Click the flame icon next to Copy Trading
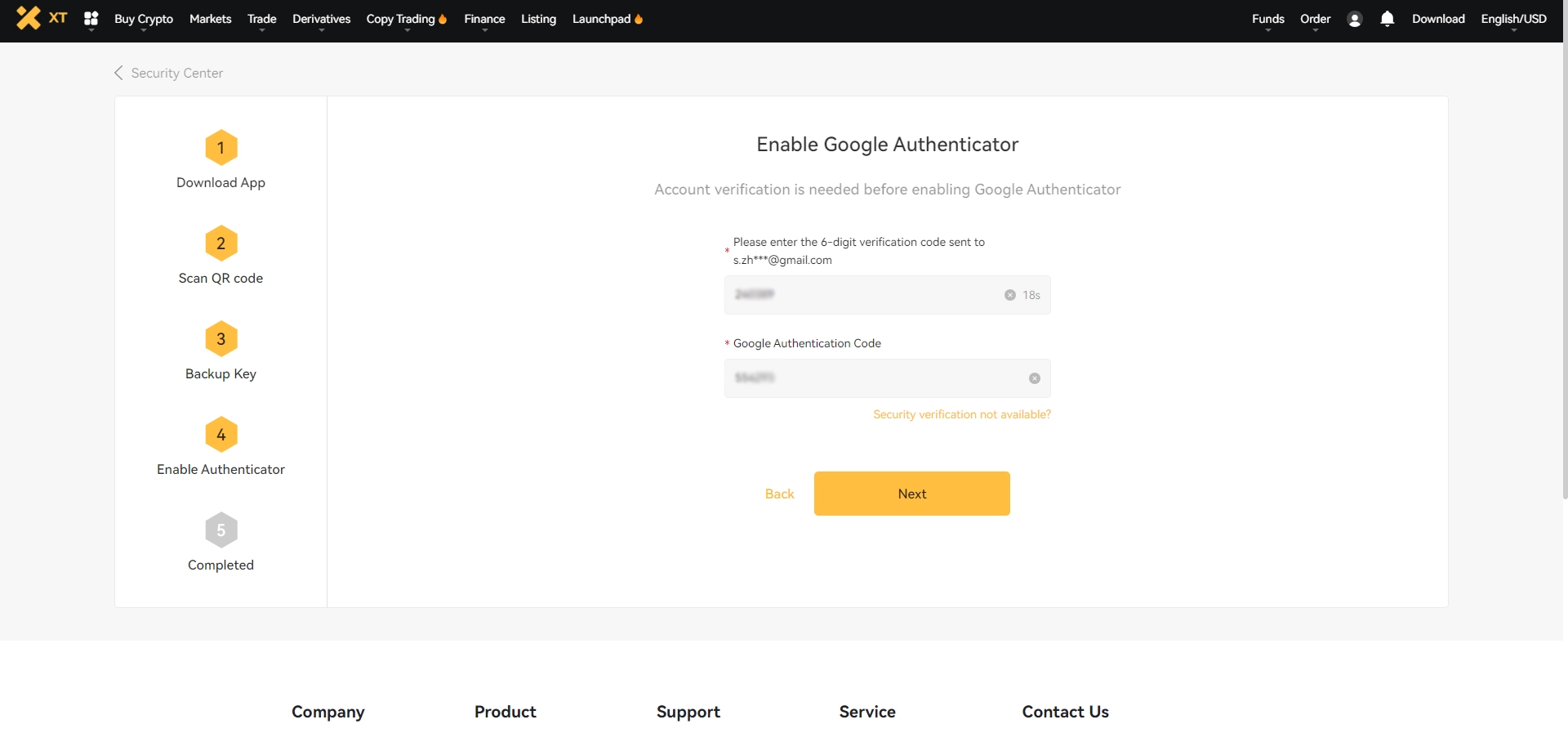The image size is (1568, 733). [443, 19]
